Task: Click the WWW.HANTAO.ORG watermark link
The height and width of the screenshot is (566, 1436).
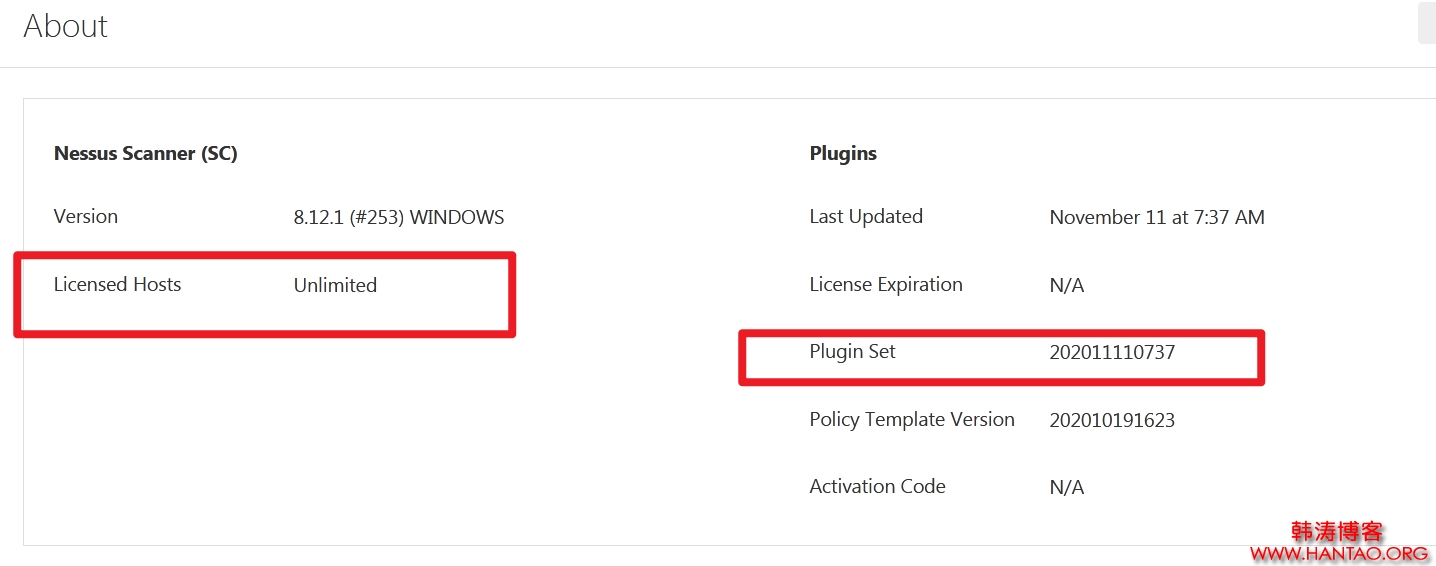Action: 1339,553
